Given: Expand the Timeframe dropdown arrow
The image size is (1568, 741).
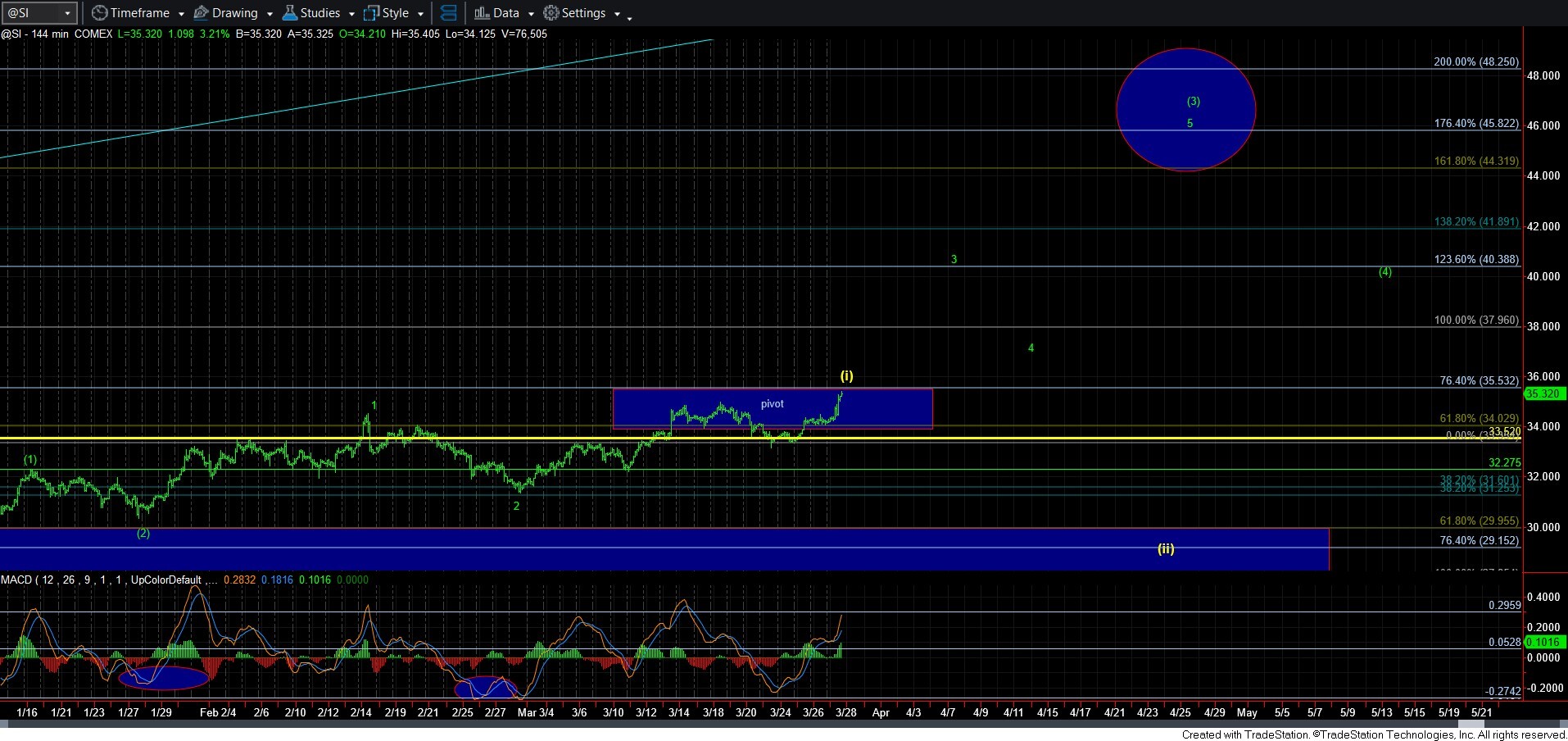Looking at the screenshot, I should point(181,14).
